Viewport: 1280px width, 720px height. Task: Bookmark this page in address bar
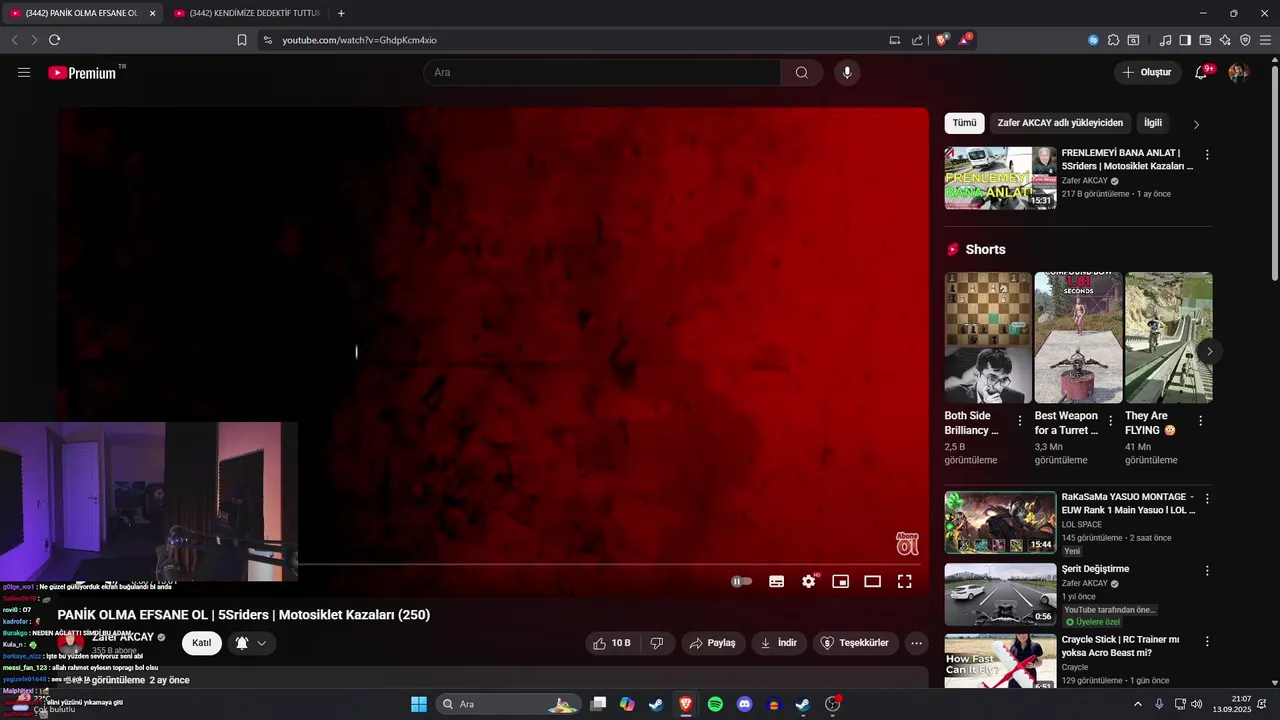pos(242,40)
